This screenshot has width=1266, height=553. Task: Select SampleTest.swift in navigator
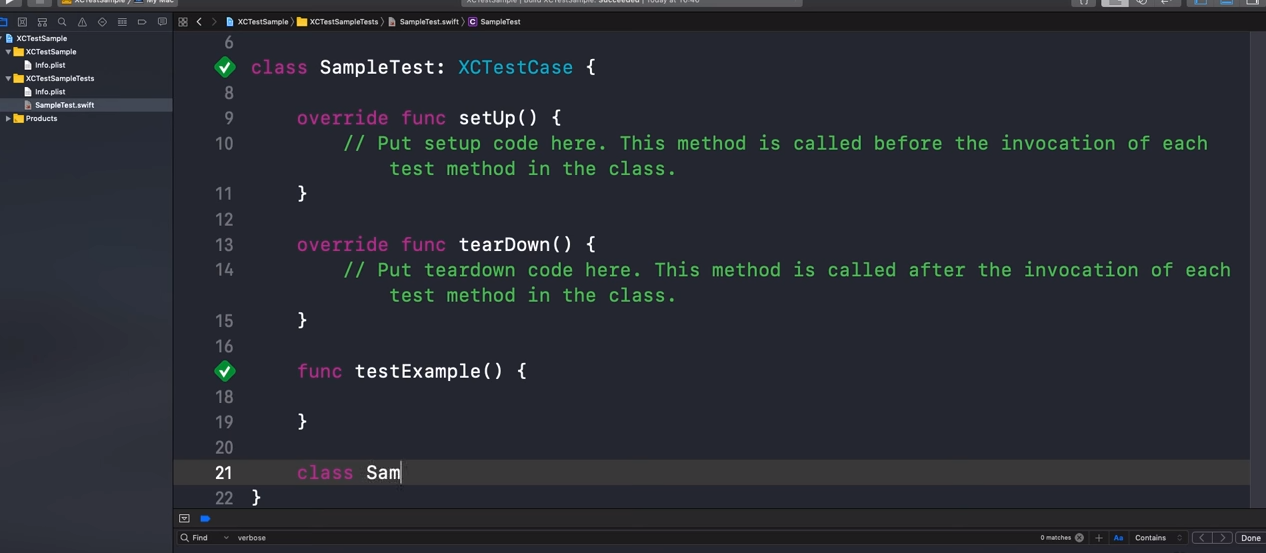click(x=64, y=105)
